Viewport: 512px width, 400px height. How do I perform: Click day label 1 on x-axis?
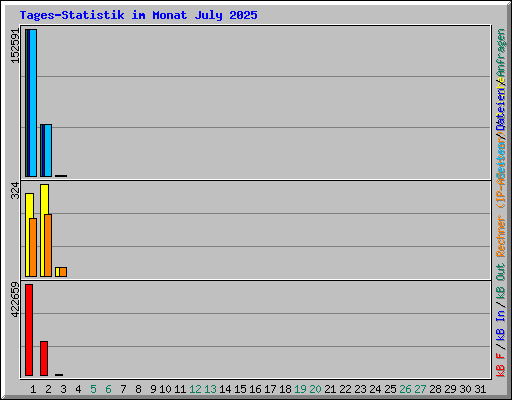pos(33,389)
